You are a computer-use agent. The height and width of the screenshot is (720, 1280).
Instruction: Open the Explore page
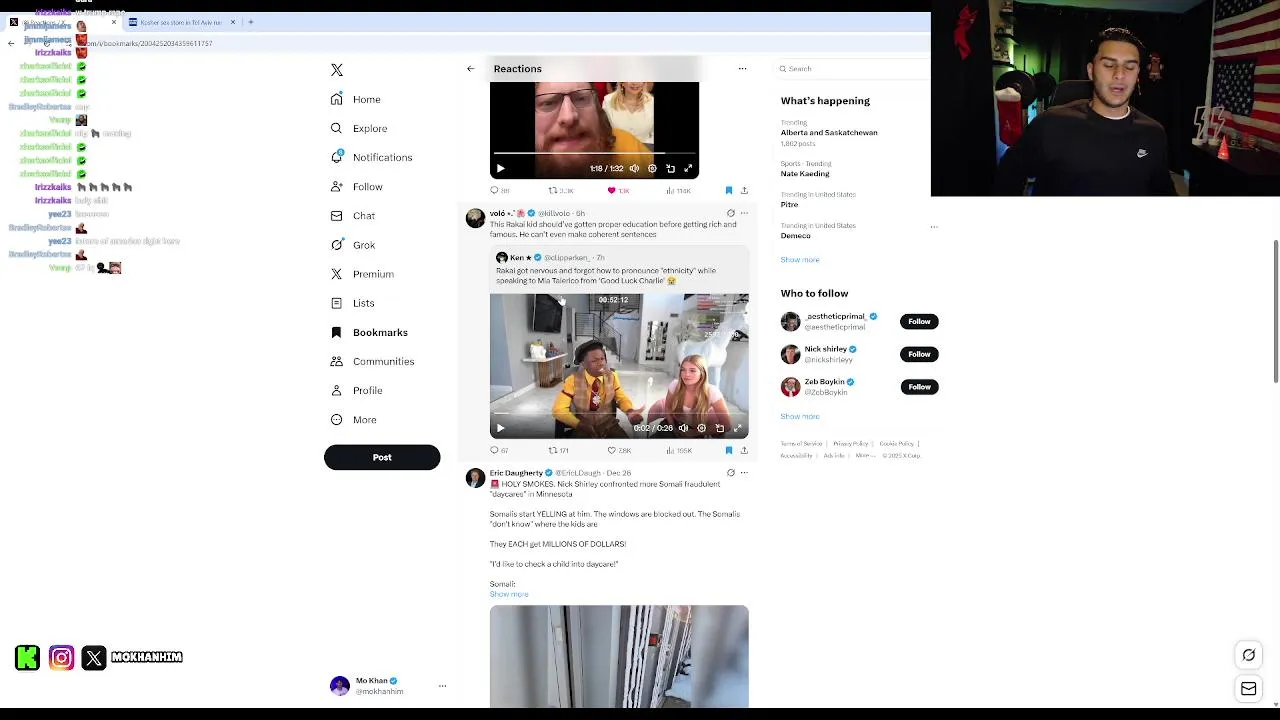[359, 128]
